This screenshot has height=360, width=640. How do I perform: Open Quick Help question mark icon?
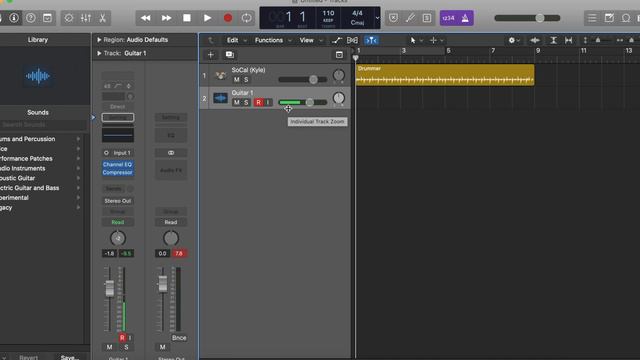[x=31, y=18]
